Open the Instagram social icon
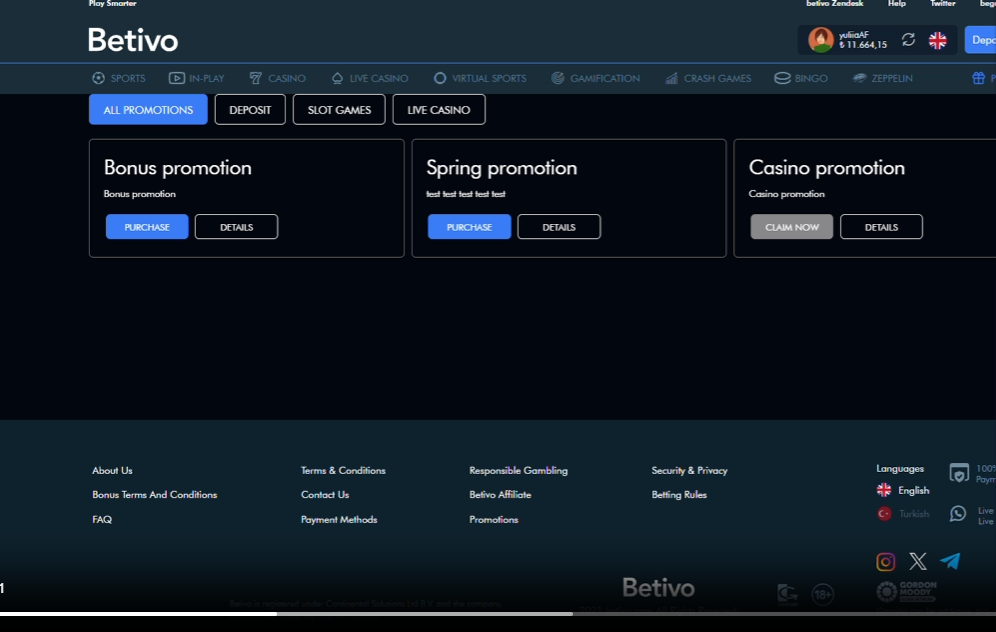This screenshot has width=996, height=632. pyautogui.click(x=885, y=562)
